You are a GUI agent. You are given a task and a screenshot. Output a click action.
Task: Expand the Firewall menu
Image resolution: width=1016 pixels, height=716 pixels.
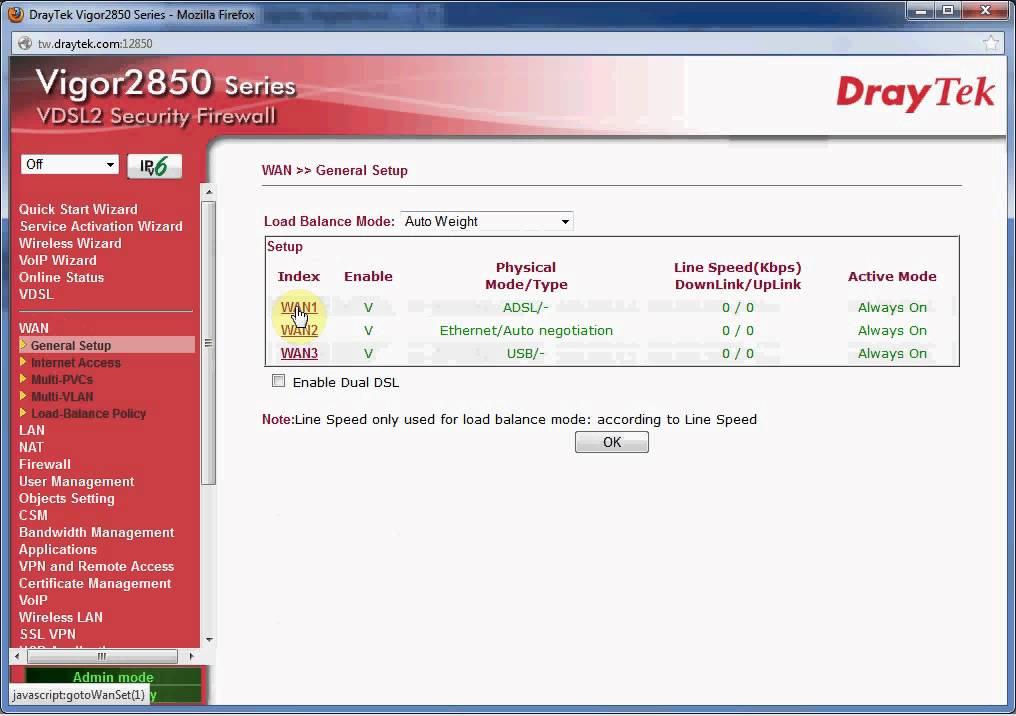pos(45,464)
